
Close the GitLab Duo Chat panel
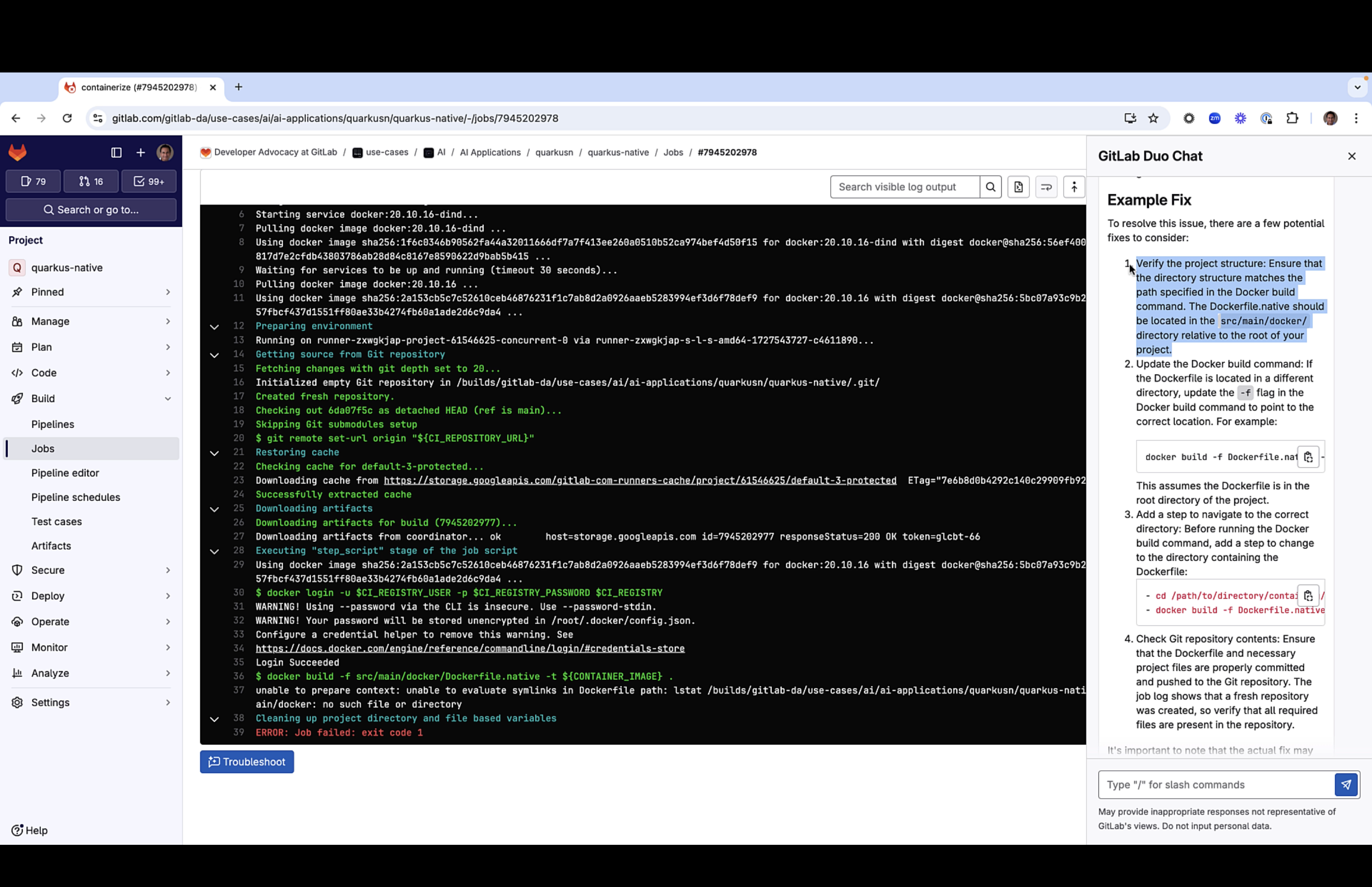coord(1352,156)
